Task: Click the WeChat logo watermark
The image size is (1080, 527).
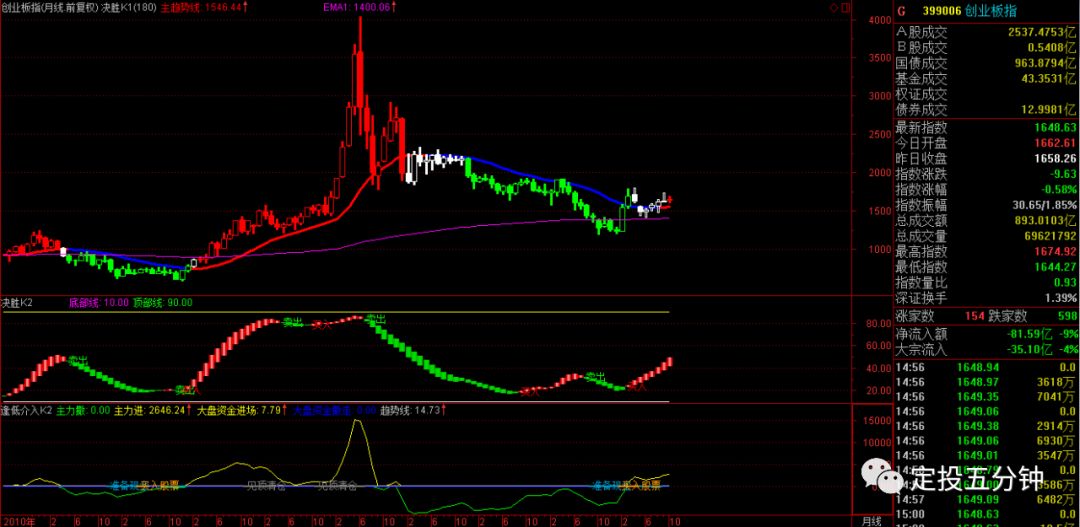Action: coord(880,477)
